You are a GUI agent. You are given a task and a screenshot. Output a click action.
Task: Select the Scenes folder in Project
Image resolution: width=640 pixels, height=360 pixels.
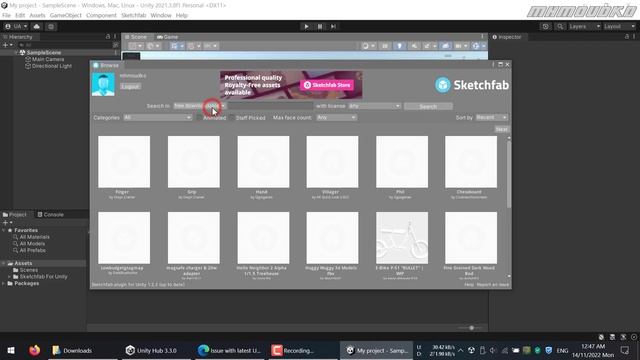[x=29, y=270]
